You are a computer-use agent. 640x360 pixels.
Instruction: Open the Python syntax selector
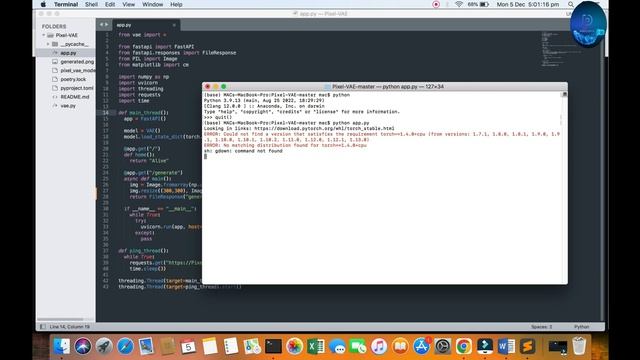pos(581,327)
